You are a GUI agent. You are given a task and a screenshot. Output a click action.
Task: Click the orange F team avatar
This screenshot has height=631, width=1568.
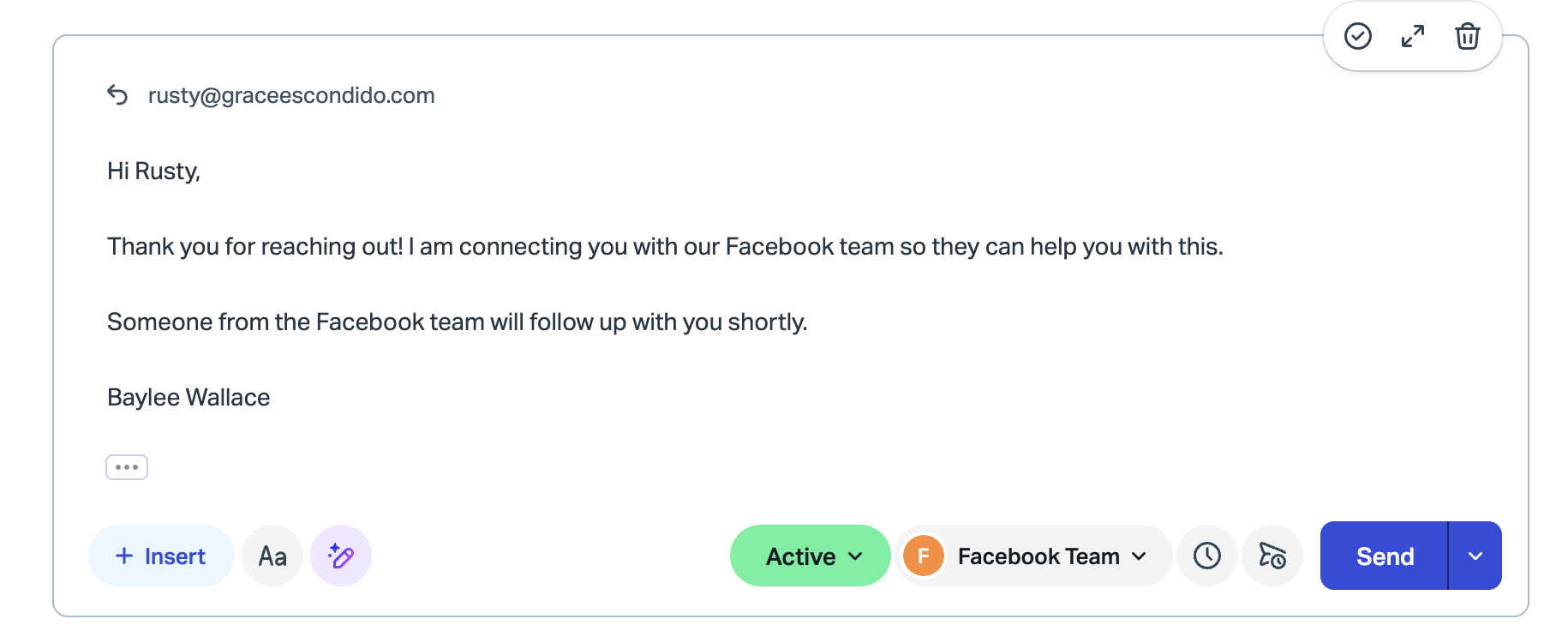(x=924, y=556)
